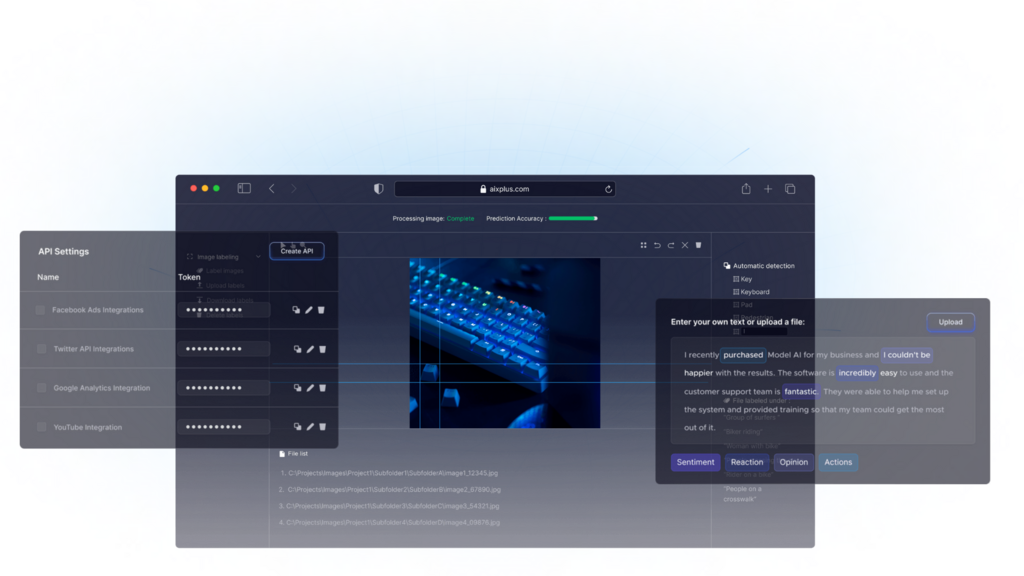Select the image1_12345.jpg file path

coord(393,473)
